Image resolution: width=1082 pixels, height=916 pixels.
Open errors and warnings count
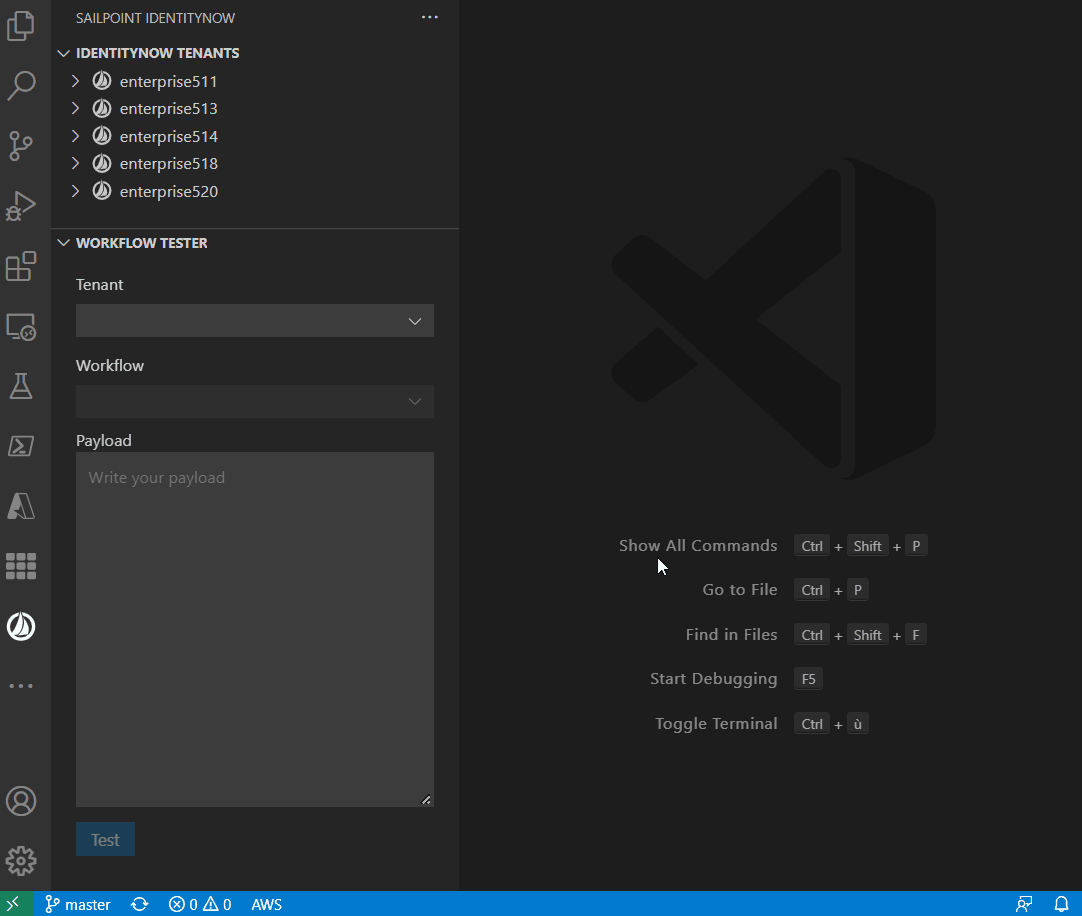click(200, 904)
